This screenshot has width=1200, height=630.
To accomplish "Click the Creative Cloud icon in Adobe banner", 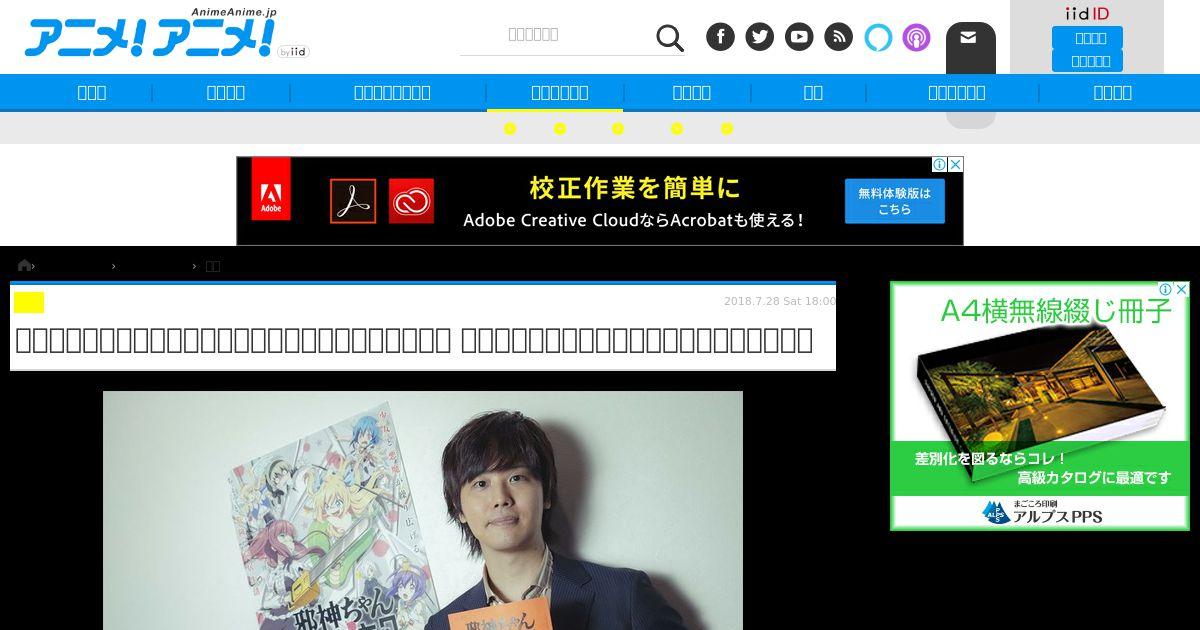I will (x=411, y=201).
